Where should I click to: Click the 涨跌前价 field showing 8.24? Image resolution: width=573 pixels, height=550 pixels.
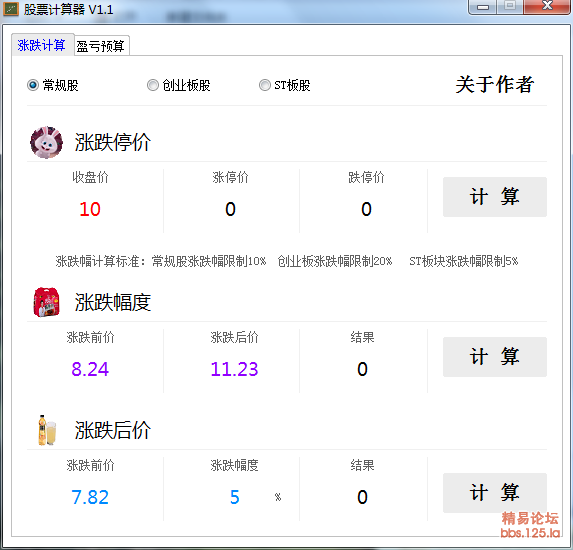tap(90, 369)
